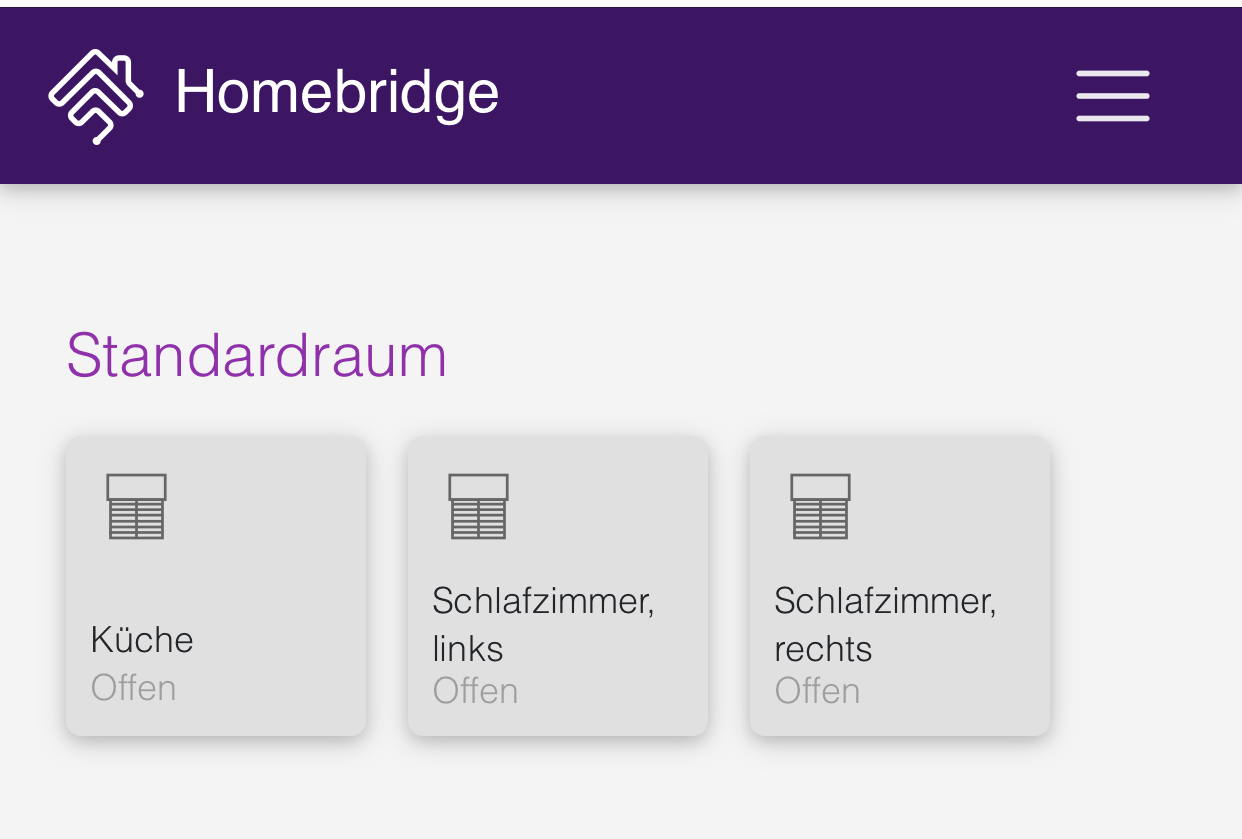Click the word 'rechts' on bedroom tile
Viewport: 1242px width, 839px height.
[x=823, y=649]
